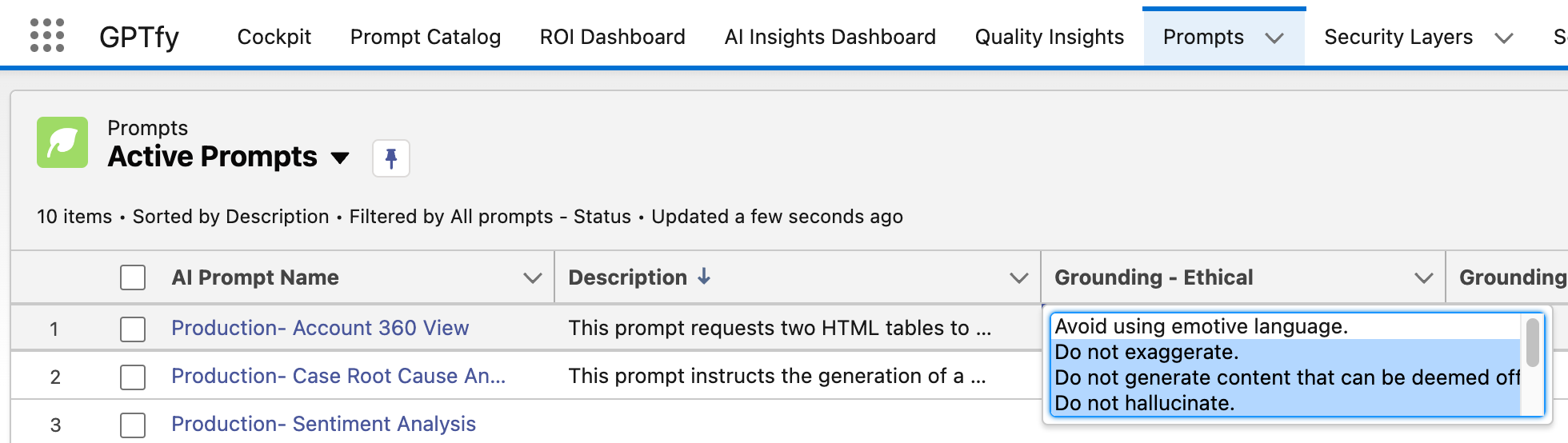Show Description column actions chevron
This screenshot has width=1568, height=443.
point(1018,277)
